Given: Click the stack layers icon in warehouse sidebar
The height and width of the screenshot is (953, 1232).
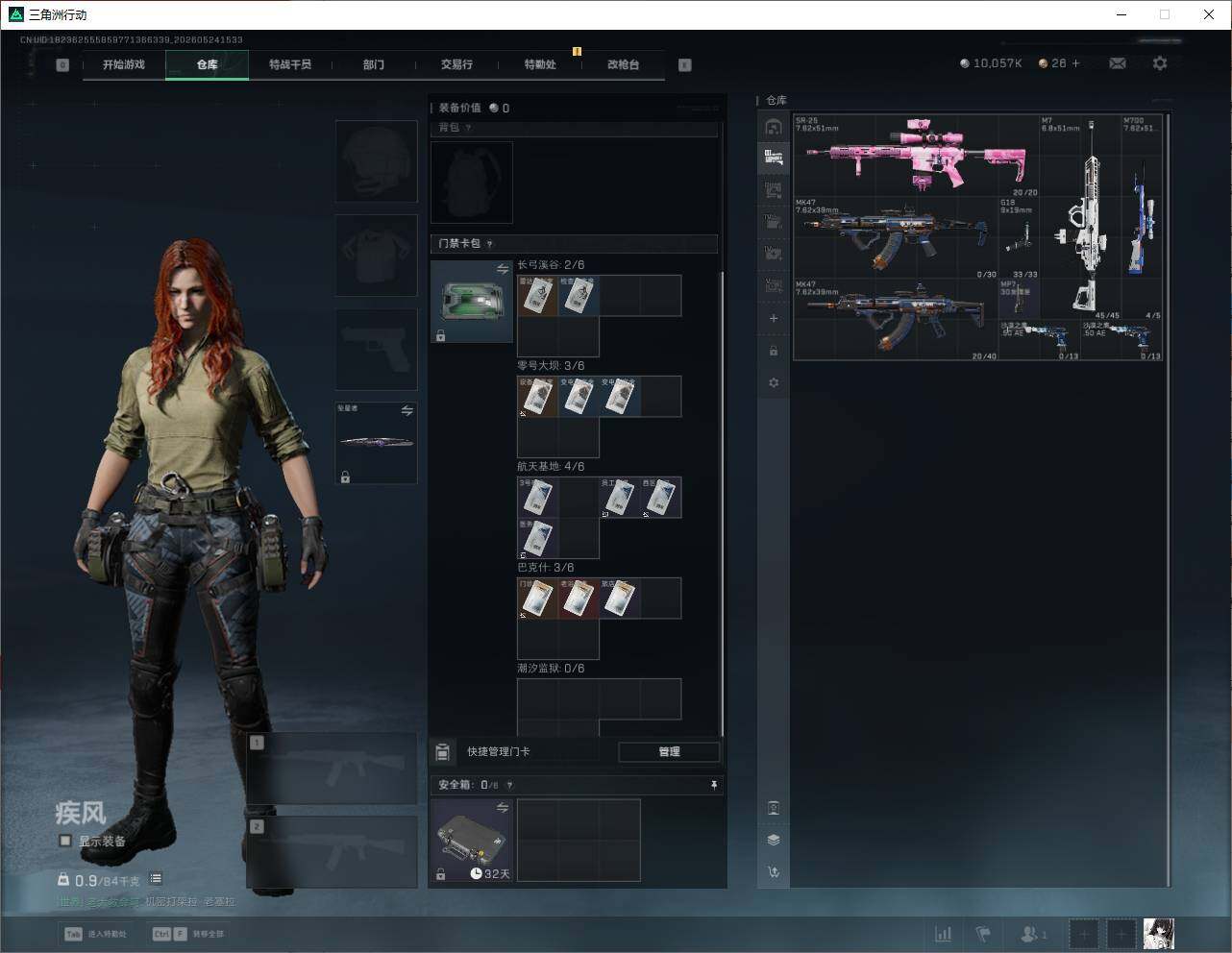Looking at the screenshot, I should (774, 840).
